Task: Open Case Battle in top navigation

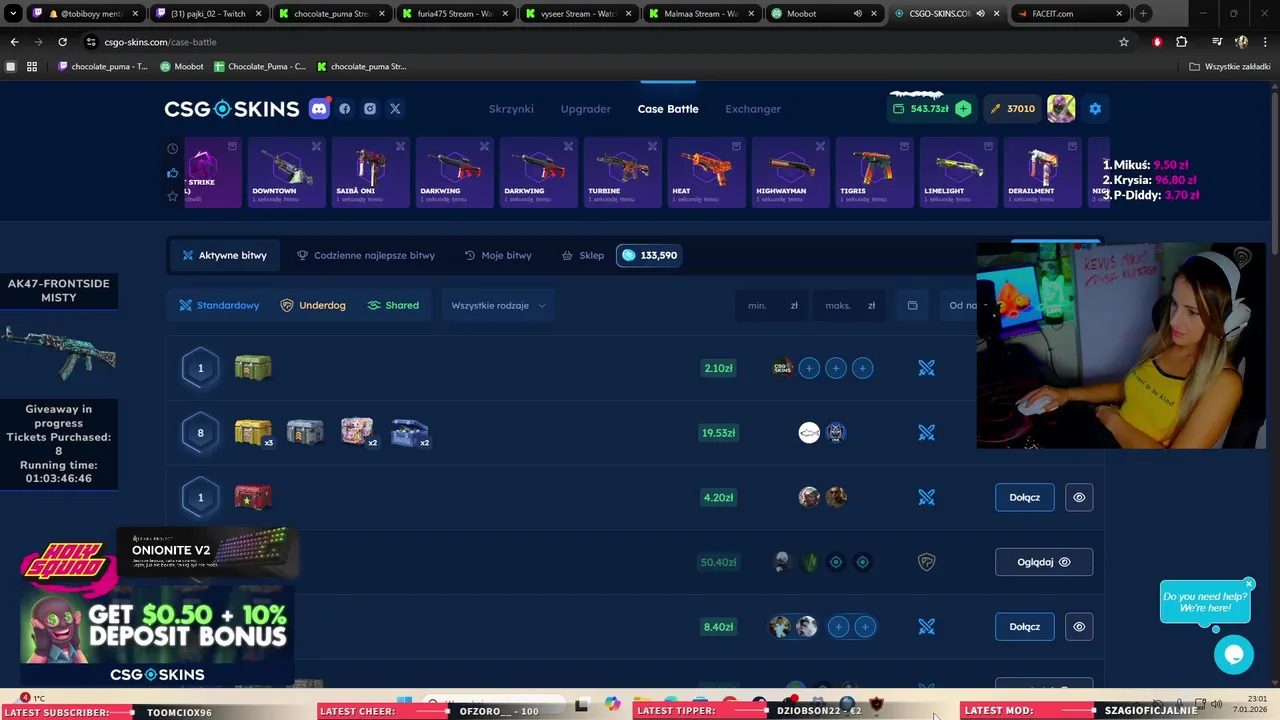Action: (x=668, y=109)
